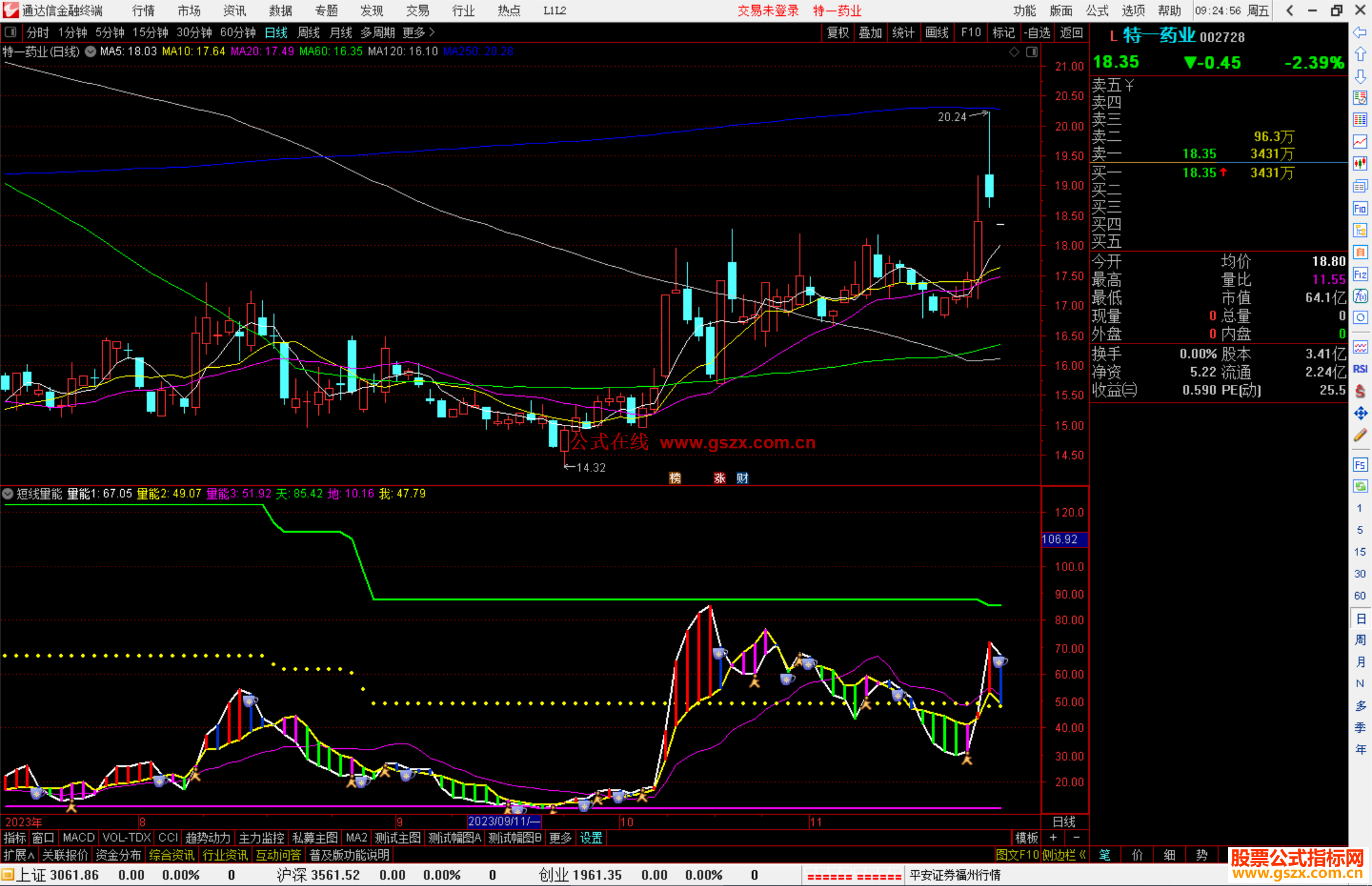Viewport: 1372px width, 886px height.
Task: Click the 2023/09/11 date marker on timeline
Action: [x=504, y=821]
